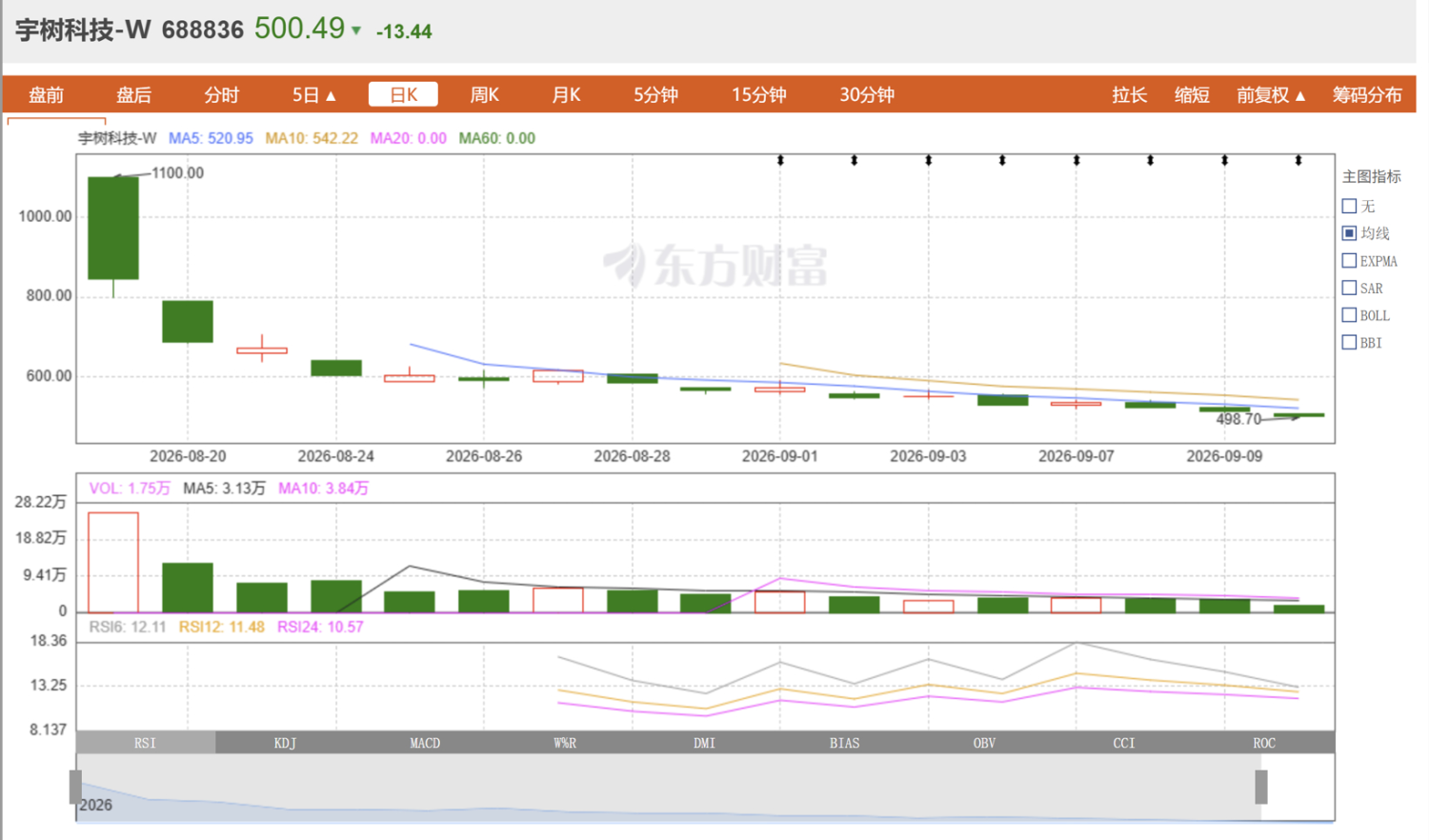
Task: Check the 无 indicator option
Action: (1349, 206)
